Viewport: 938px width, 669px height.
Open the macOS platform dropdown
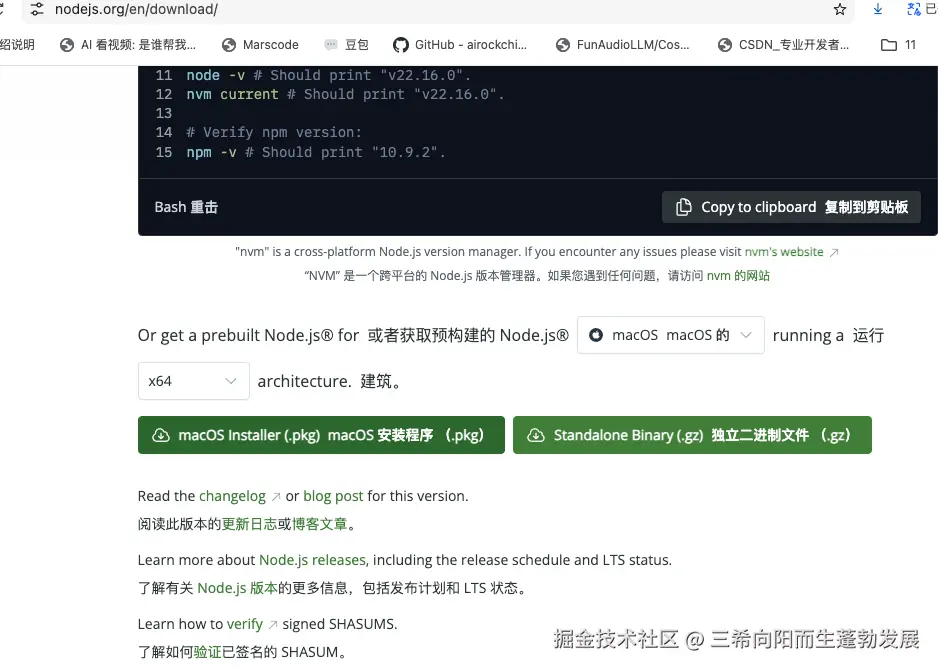coord(671,335)
